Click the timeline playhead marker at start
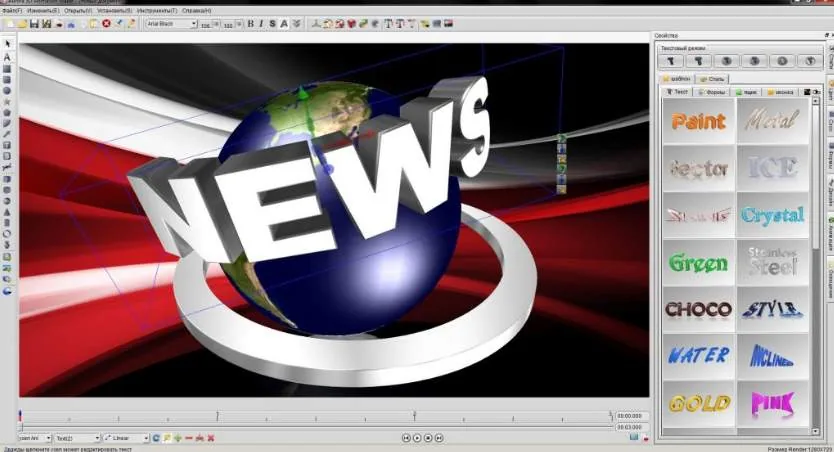The height and width of the screenshot is (452, 834). click(21, 414)
